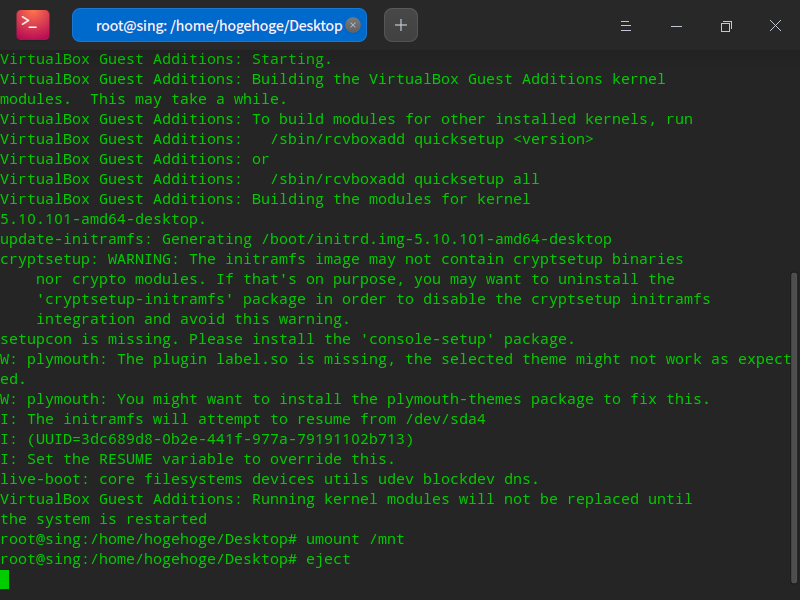Open the hamburger main menu

coord(626,26)
